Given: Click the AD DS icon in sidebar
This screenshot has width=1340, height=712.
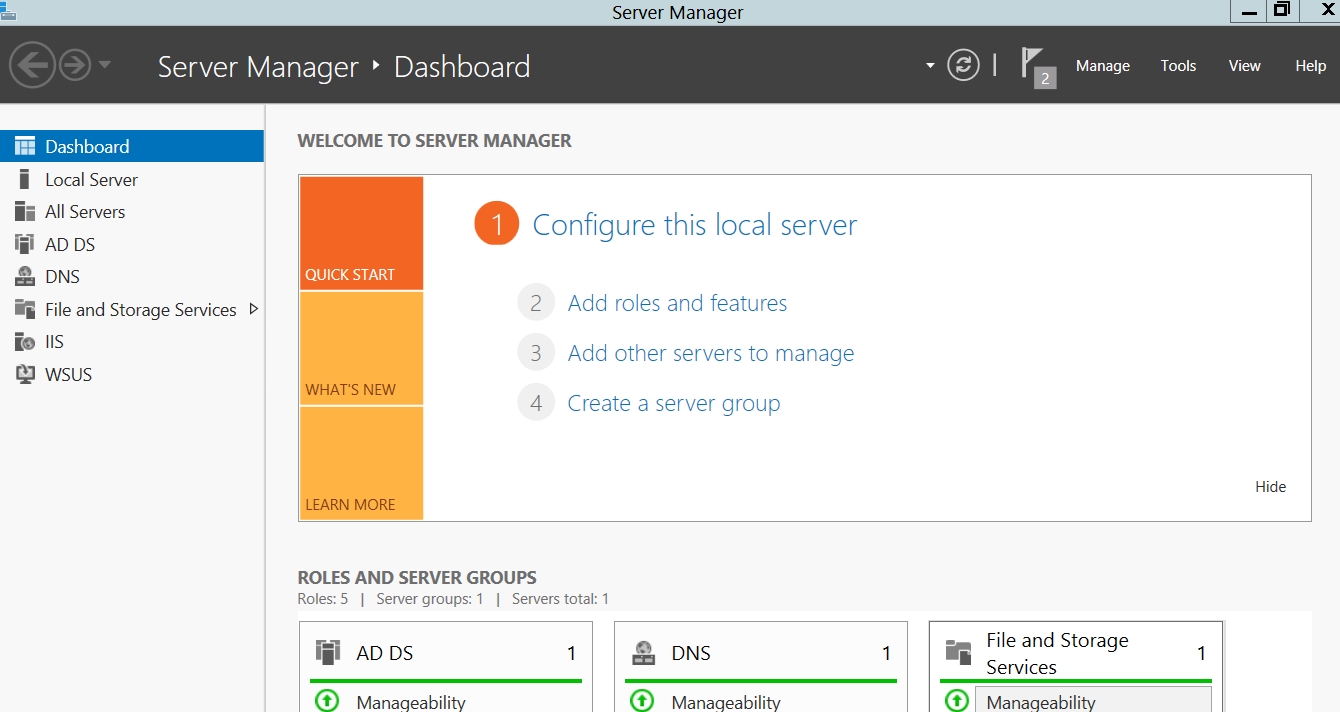Looking at the screenshot, I should [25, 244].
